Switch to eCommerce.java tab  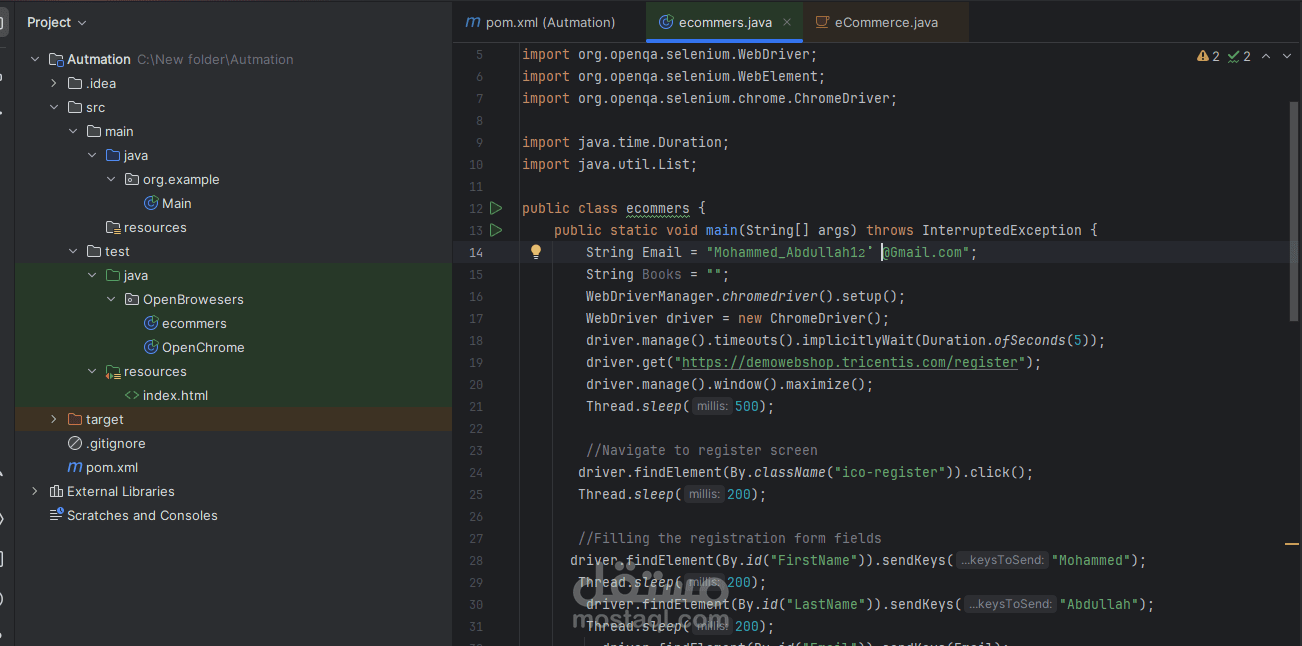(x=886, y=22)
